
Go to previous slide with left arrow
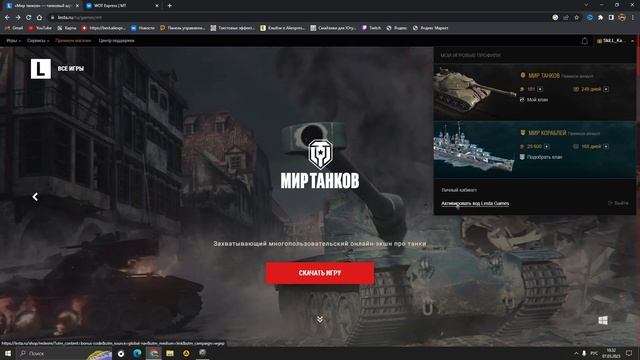tap(35, 197)
